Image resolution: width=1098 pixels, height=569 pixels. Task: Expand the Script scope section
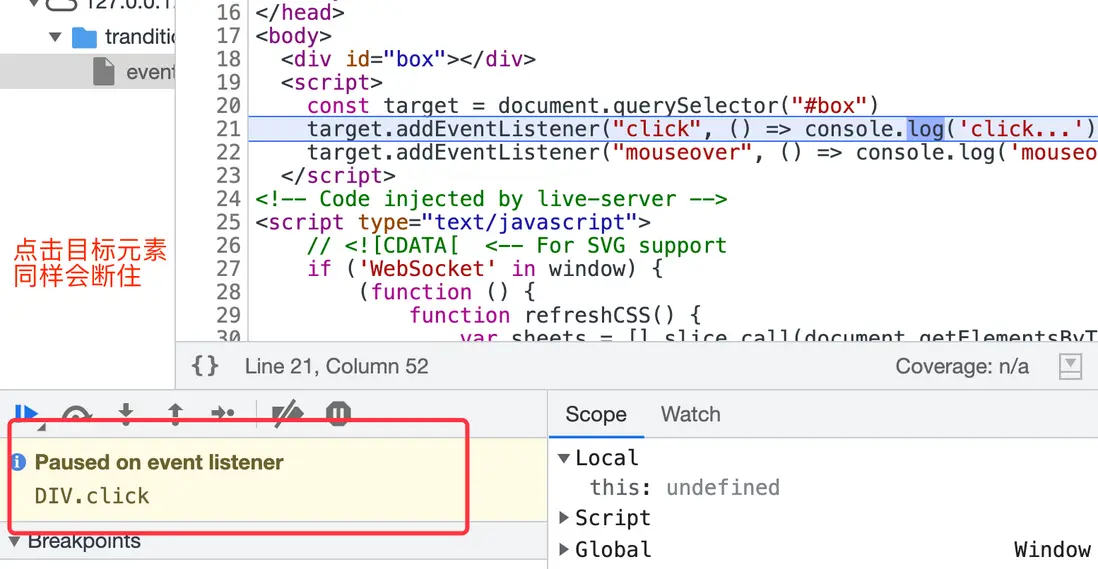(x=564, y=518)
